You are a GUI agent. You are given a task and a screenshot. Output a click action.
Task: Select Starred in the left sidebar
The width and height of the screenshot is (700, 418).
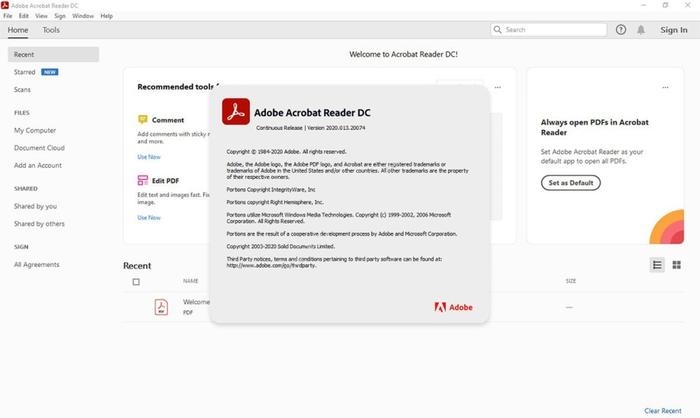[24, 72]
